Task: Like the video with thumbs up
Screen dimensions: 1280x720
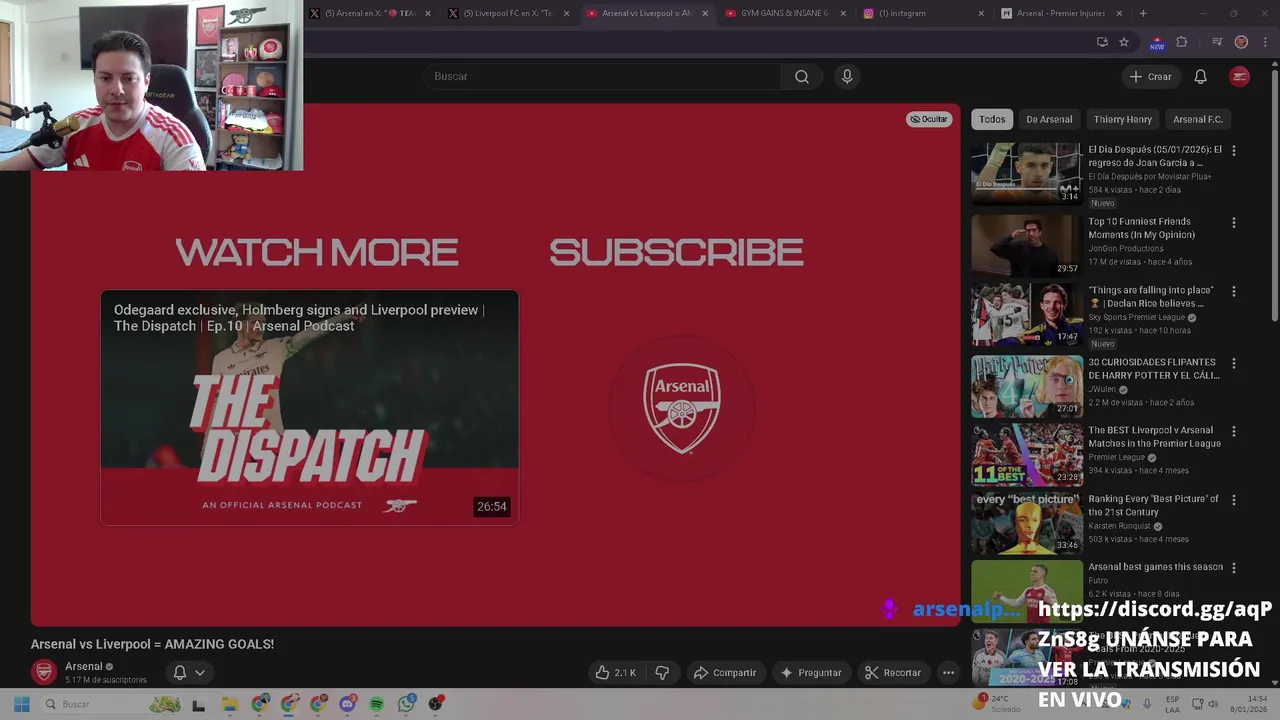Action: [616, 673]
